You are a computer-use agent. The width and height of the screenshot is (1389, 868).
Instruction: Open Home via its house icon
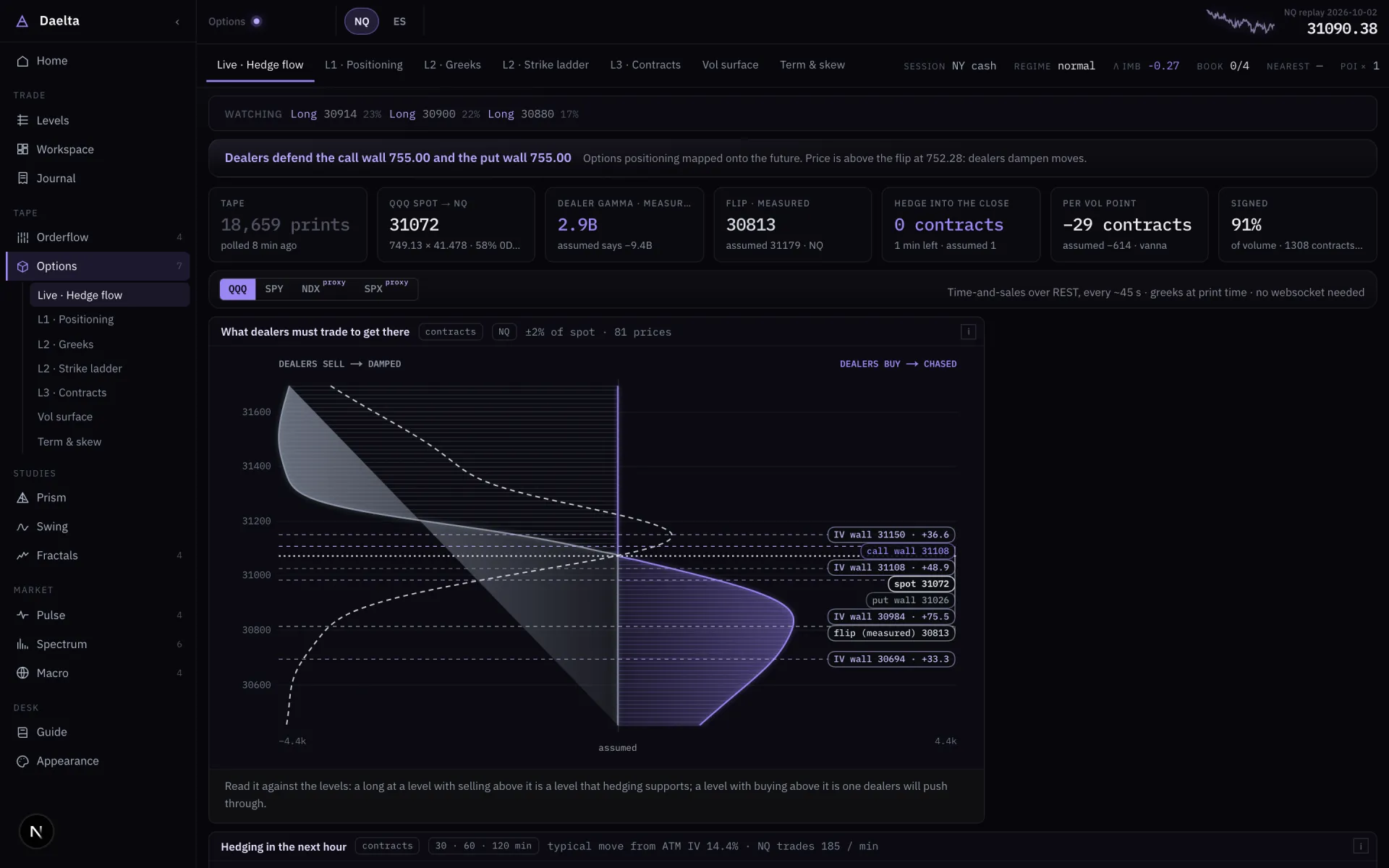point(22,61)
